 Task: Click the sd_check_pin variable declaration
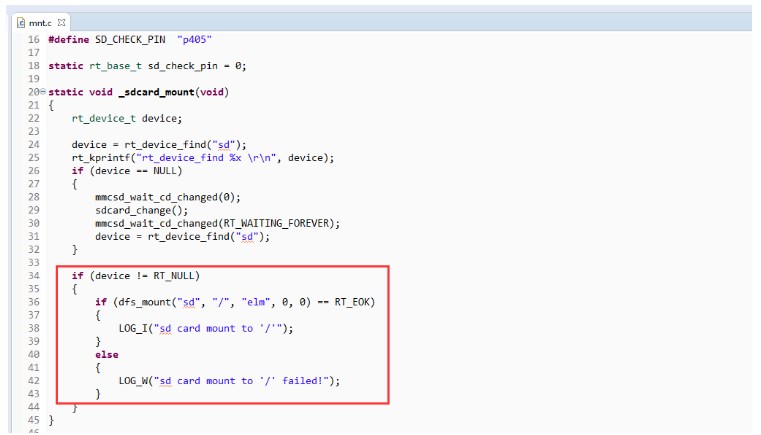coord(182,66)
